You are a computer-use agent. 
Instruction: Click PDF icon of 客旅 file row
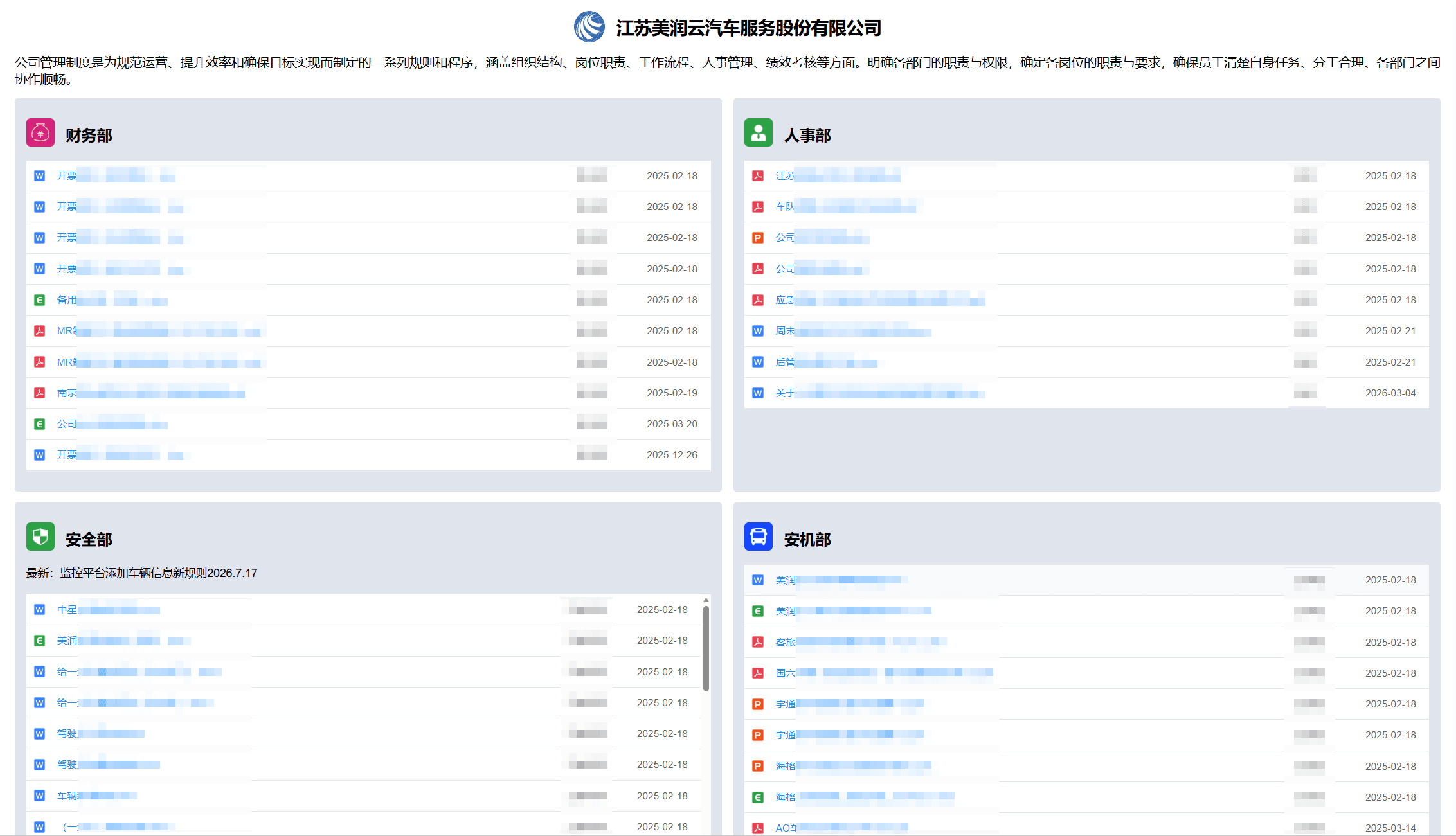(x=758, y=642)
